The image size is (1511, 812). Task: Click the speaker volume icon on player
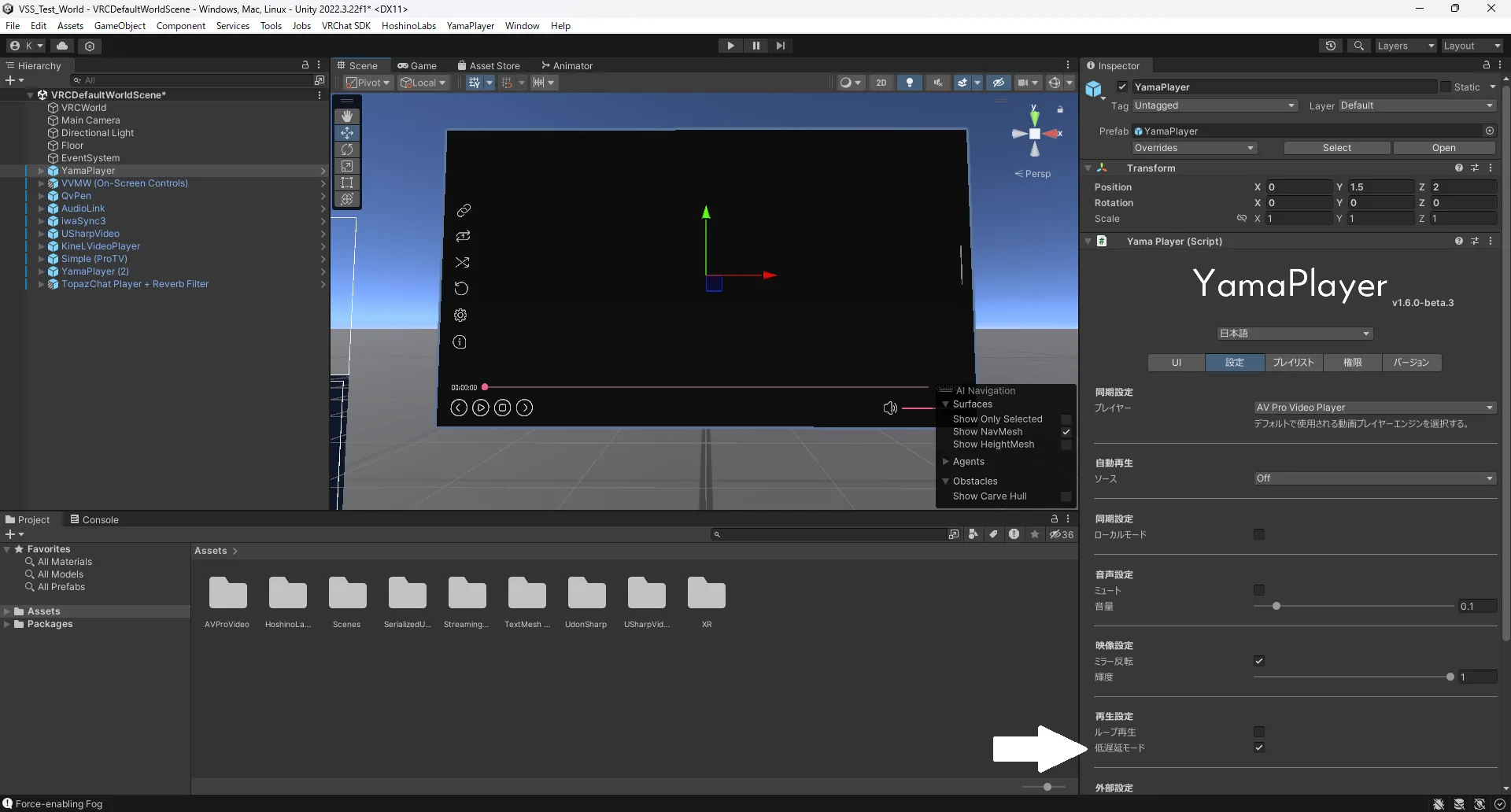[x=890, y=408]
